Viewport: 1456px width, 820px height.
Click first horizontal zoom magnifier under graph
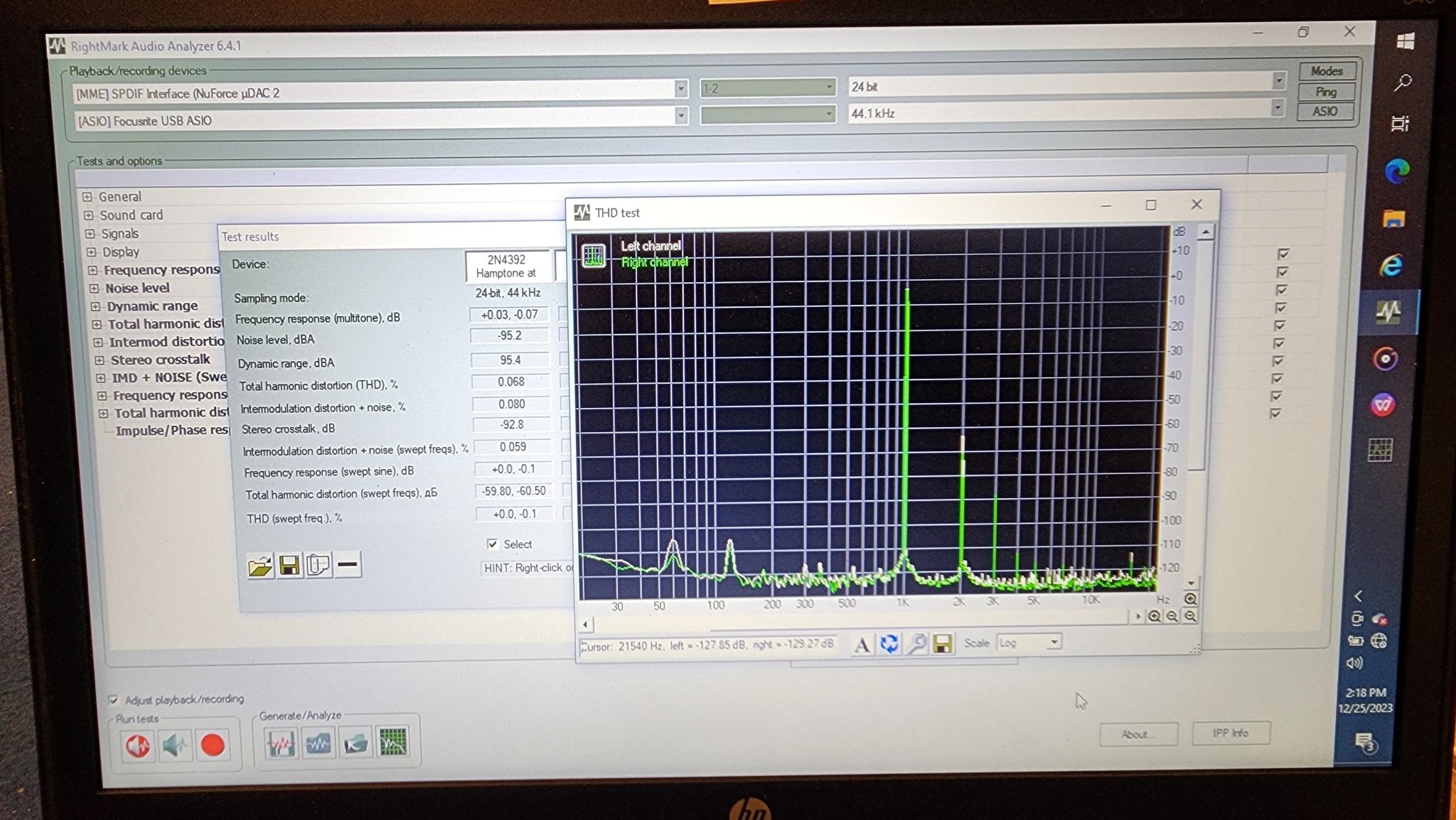1155,617
